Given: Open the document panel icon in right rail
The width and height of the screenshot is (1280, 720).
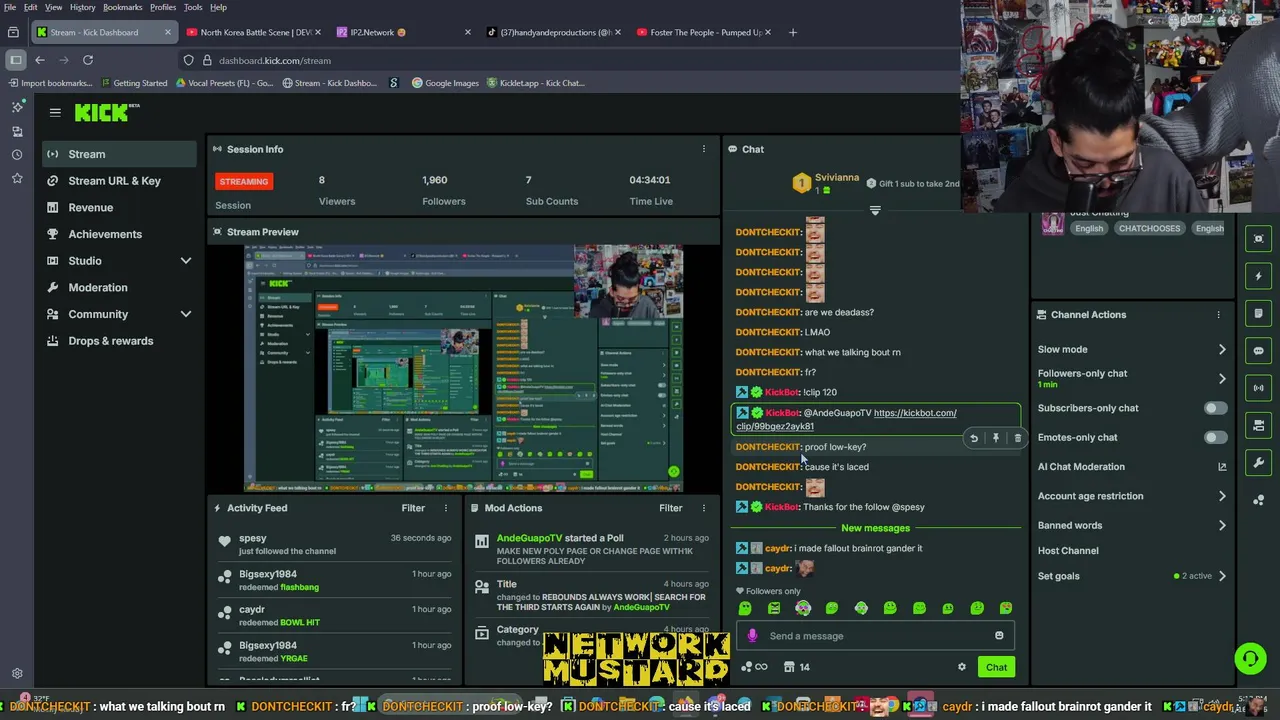Looking at the screenshot, I should pos(1259,313).
